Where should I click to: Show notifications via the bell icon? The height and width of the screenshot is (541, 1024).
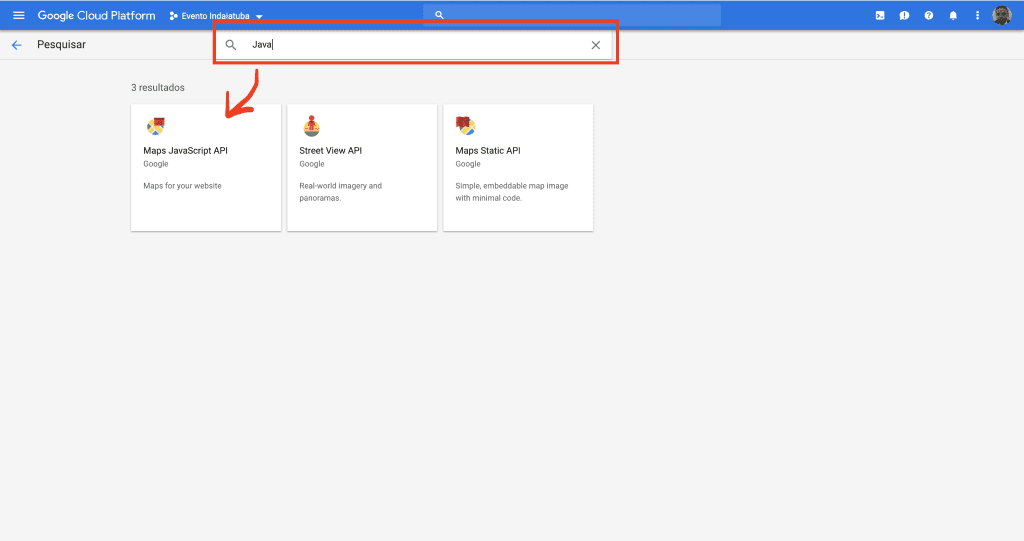click(x=953, y=15)
